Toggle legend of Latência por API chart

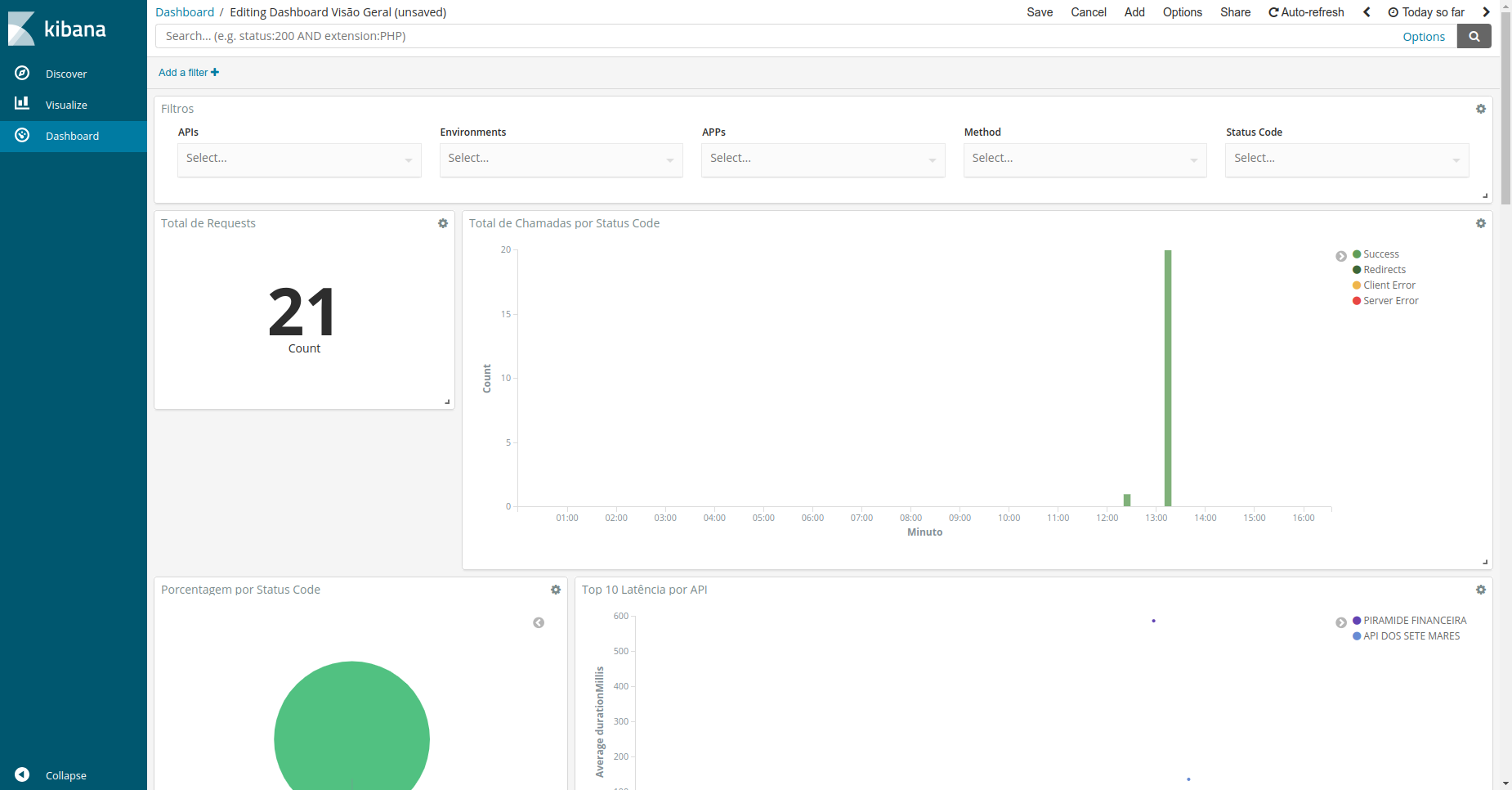[1341, 622]
